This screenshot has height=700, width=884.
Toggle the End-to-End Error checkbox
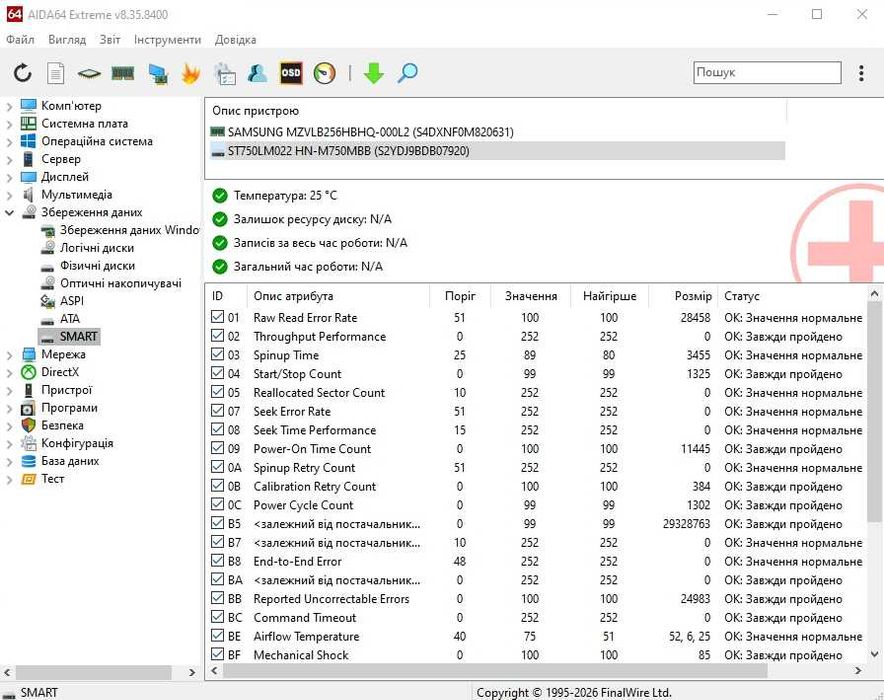(x=218, y=561)
